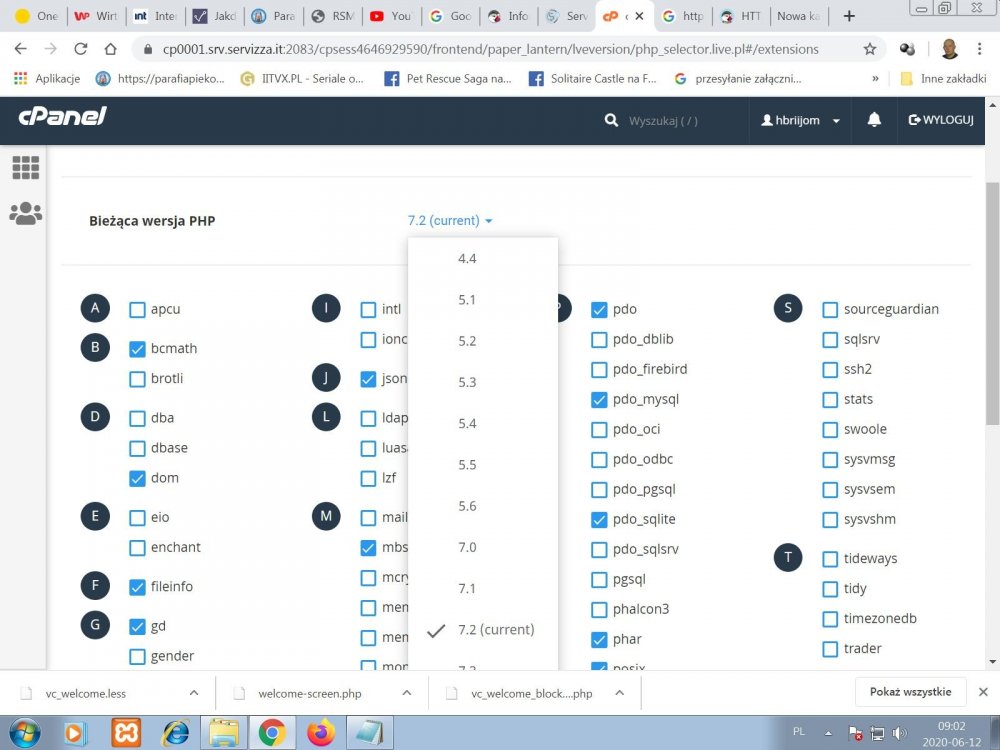Select PHP version 5.3

[483, 382]
